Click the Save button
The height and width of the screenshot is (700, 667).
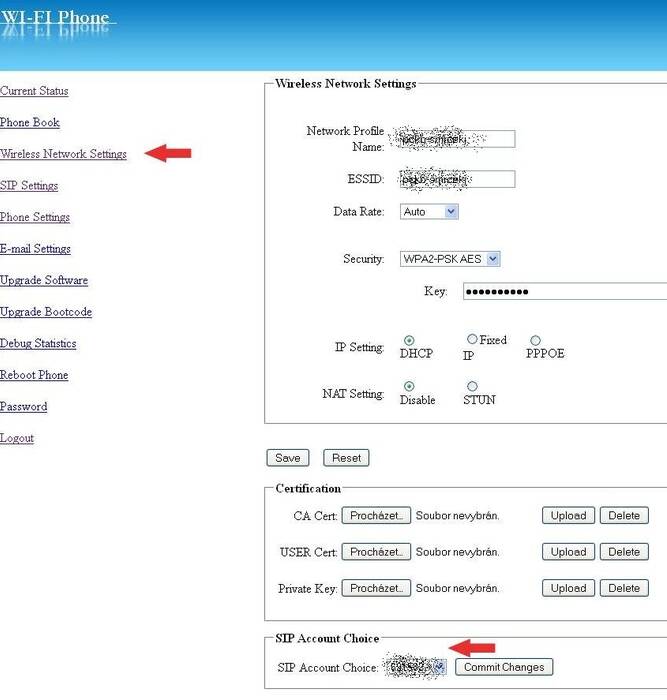pos(287,458)
